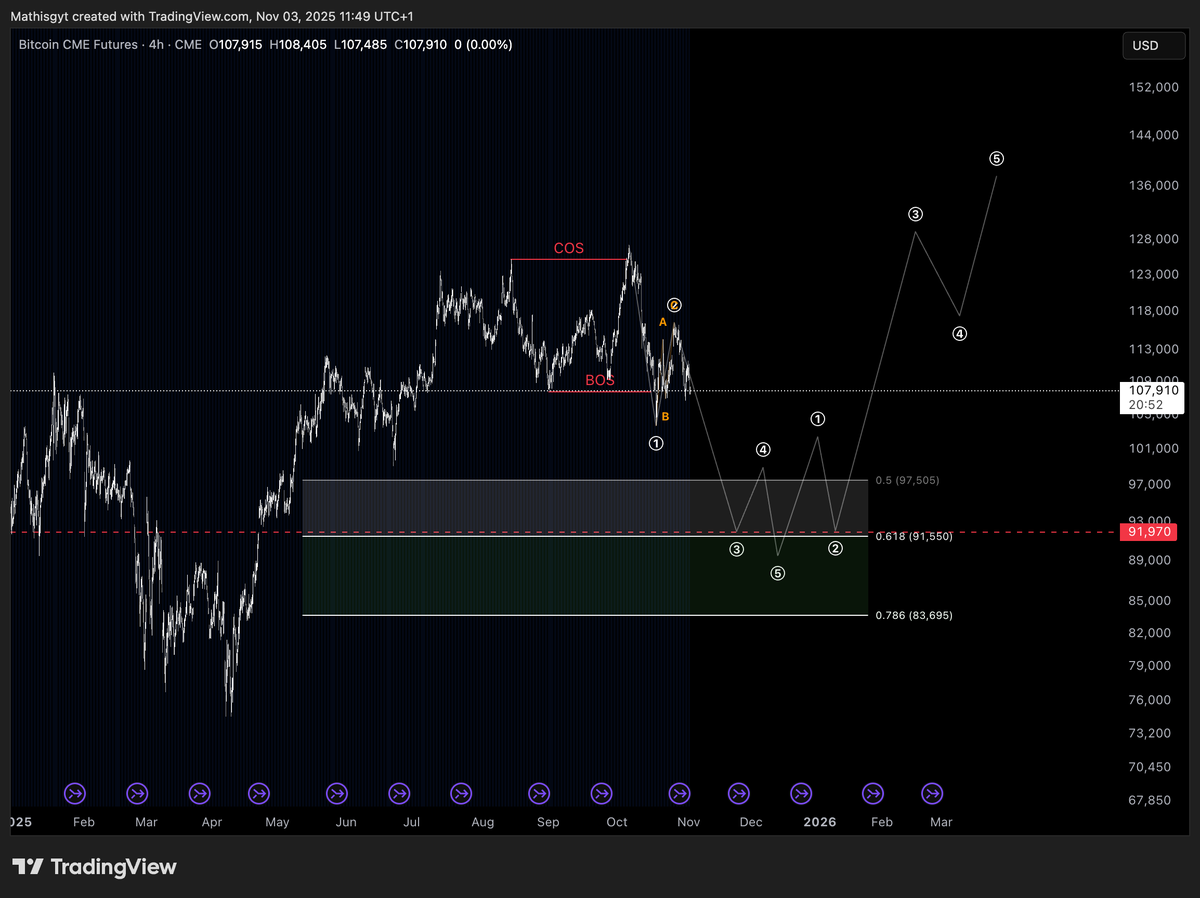This screenshot has height=898, width=1200.
Task: Click the red COS label
Action: click(569, 248)
